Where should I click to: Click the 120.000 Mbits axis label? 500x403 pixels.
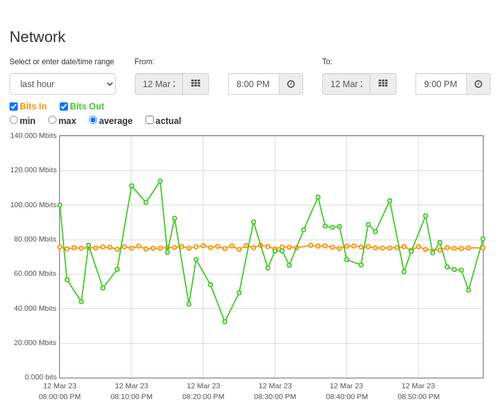click(x=33, y=170)
